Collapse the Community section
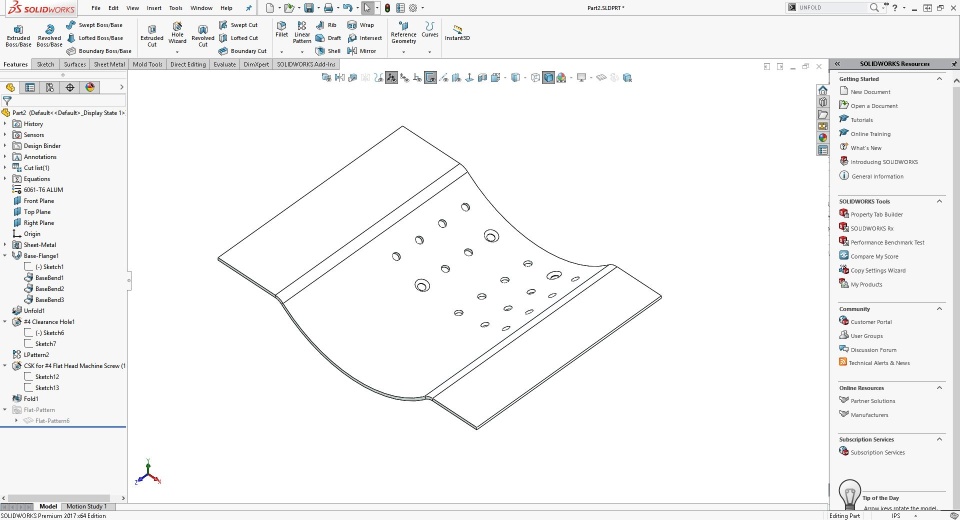 (939, 309)
